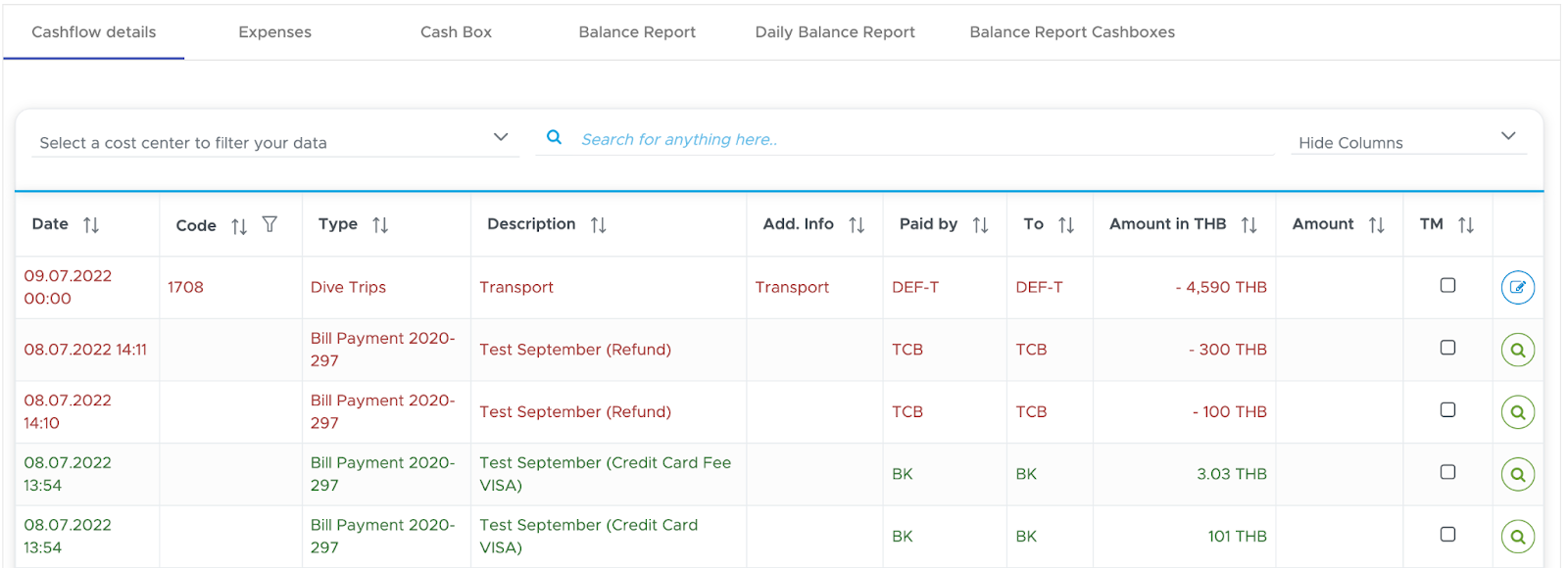Open the Cash Box tab
The width and height of the screenshot is (1568, 568).
tap(456, 32)
